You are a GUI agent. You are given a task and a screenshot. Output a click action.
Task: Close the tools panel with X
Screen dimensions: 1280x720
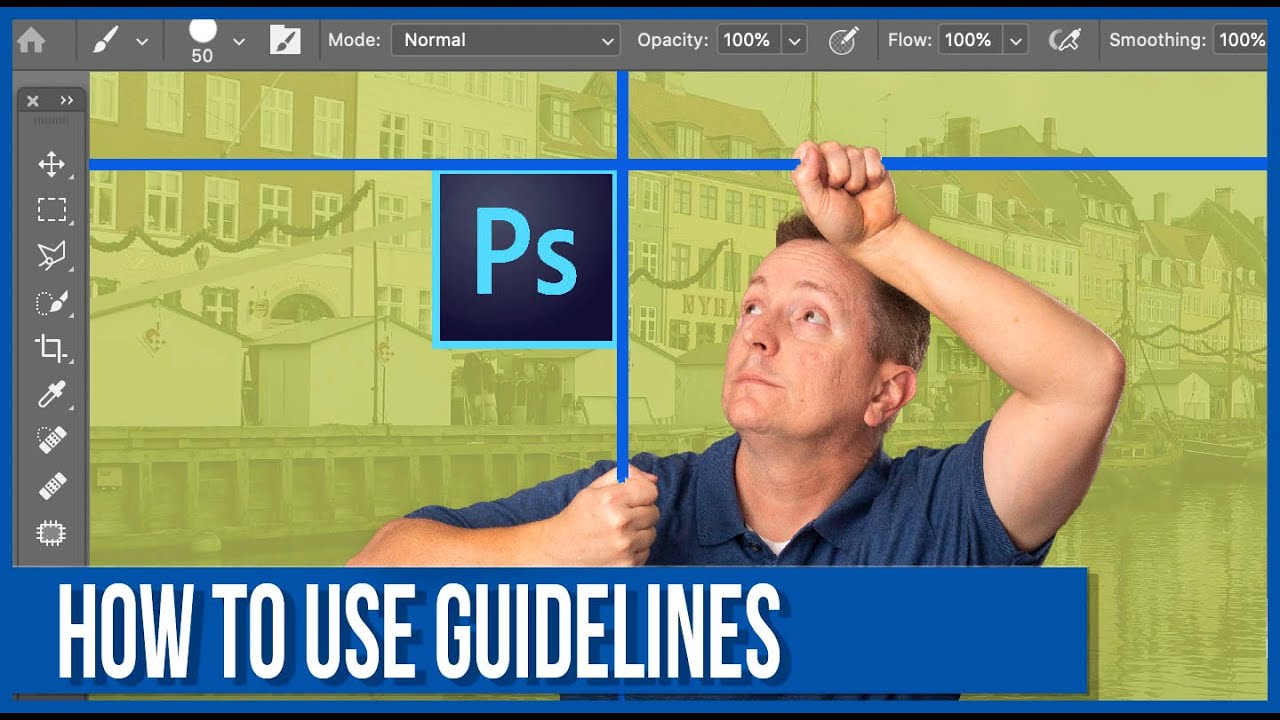(x=33, y=101)
